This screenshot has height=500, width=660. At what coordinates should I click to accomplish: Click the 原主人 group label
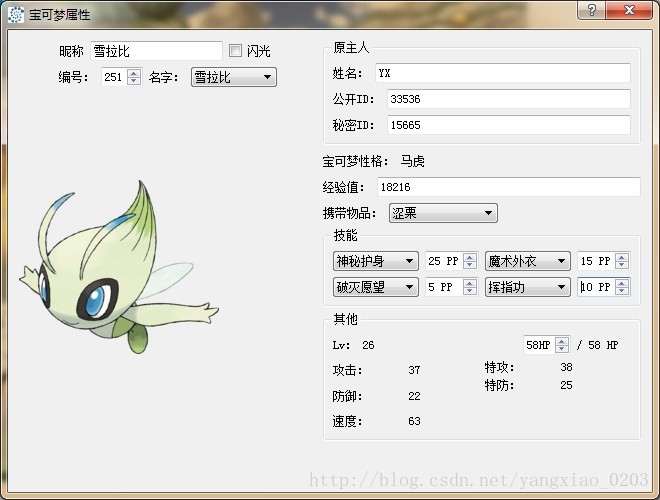coord(351,48)
